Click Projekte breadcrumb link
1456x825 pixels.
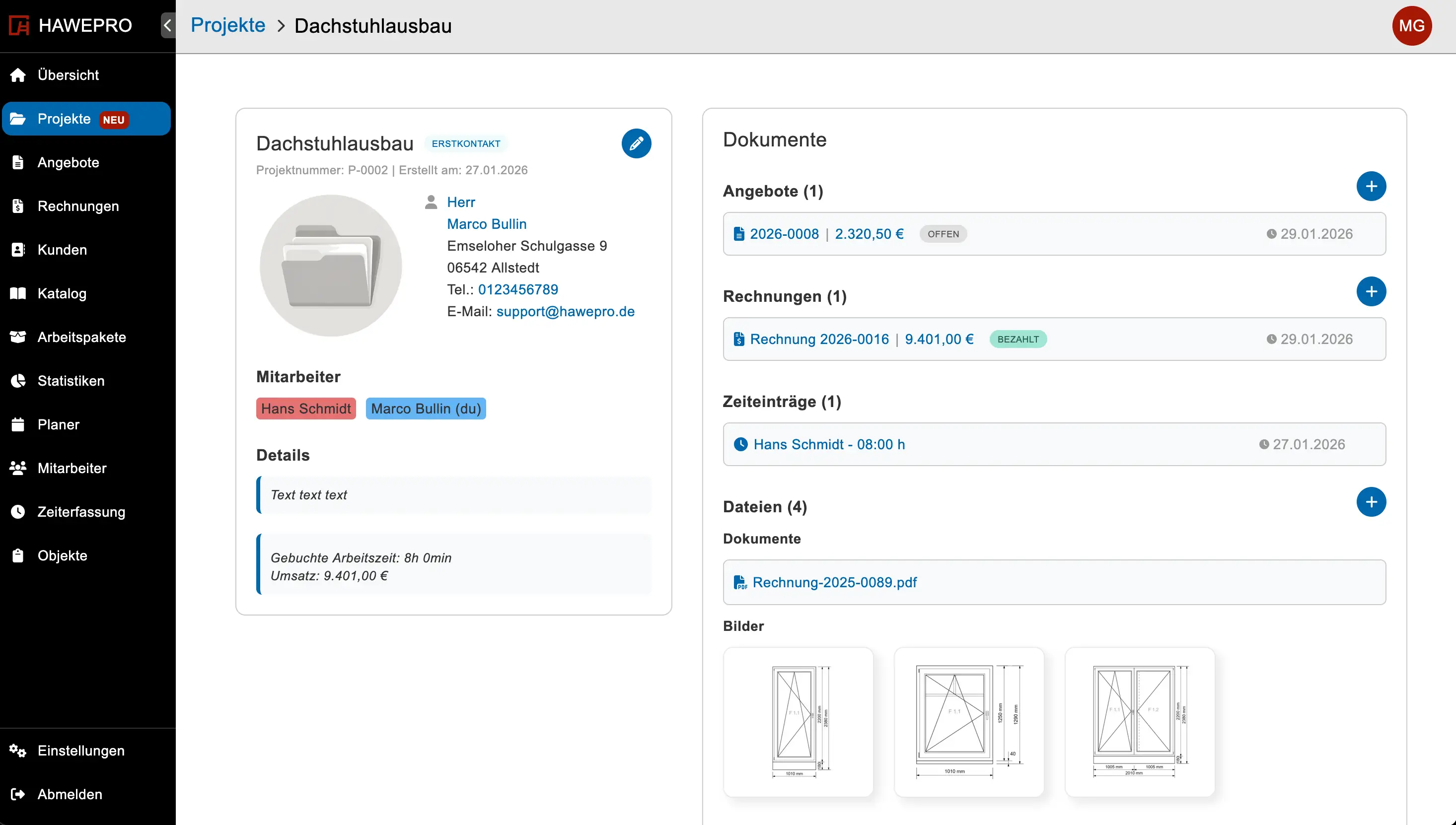[x=228, y=25]
